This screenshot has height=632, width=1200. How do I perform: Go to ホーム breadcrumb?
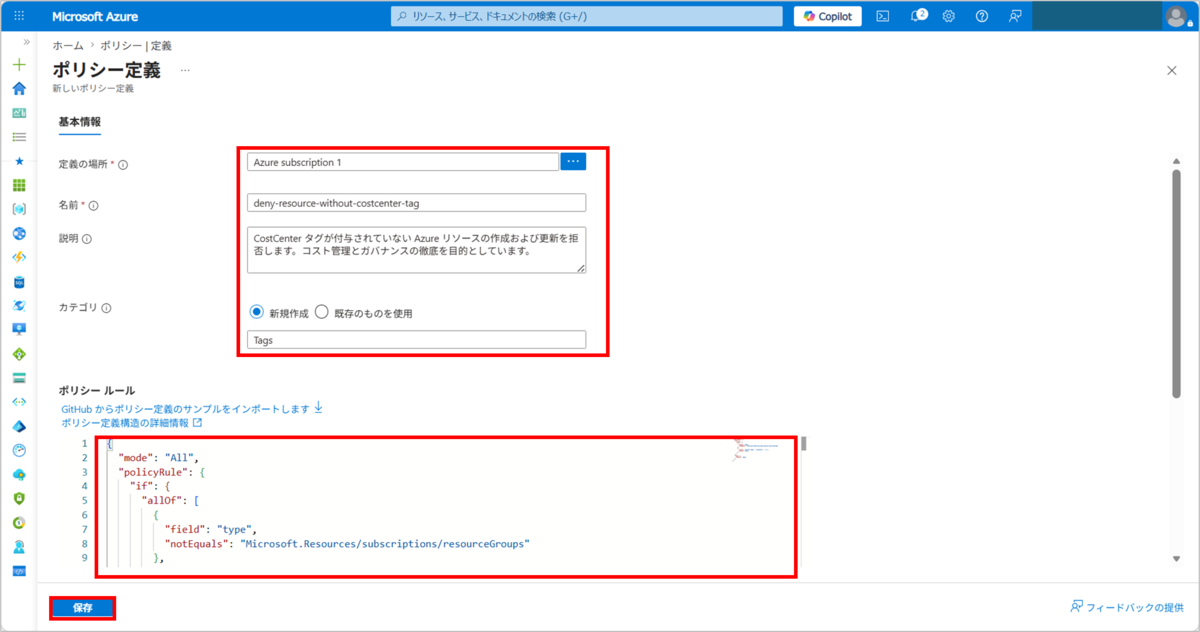(68, 46)
